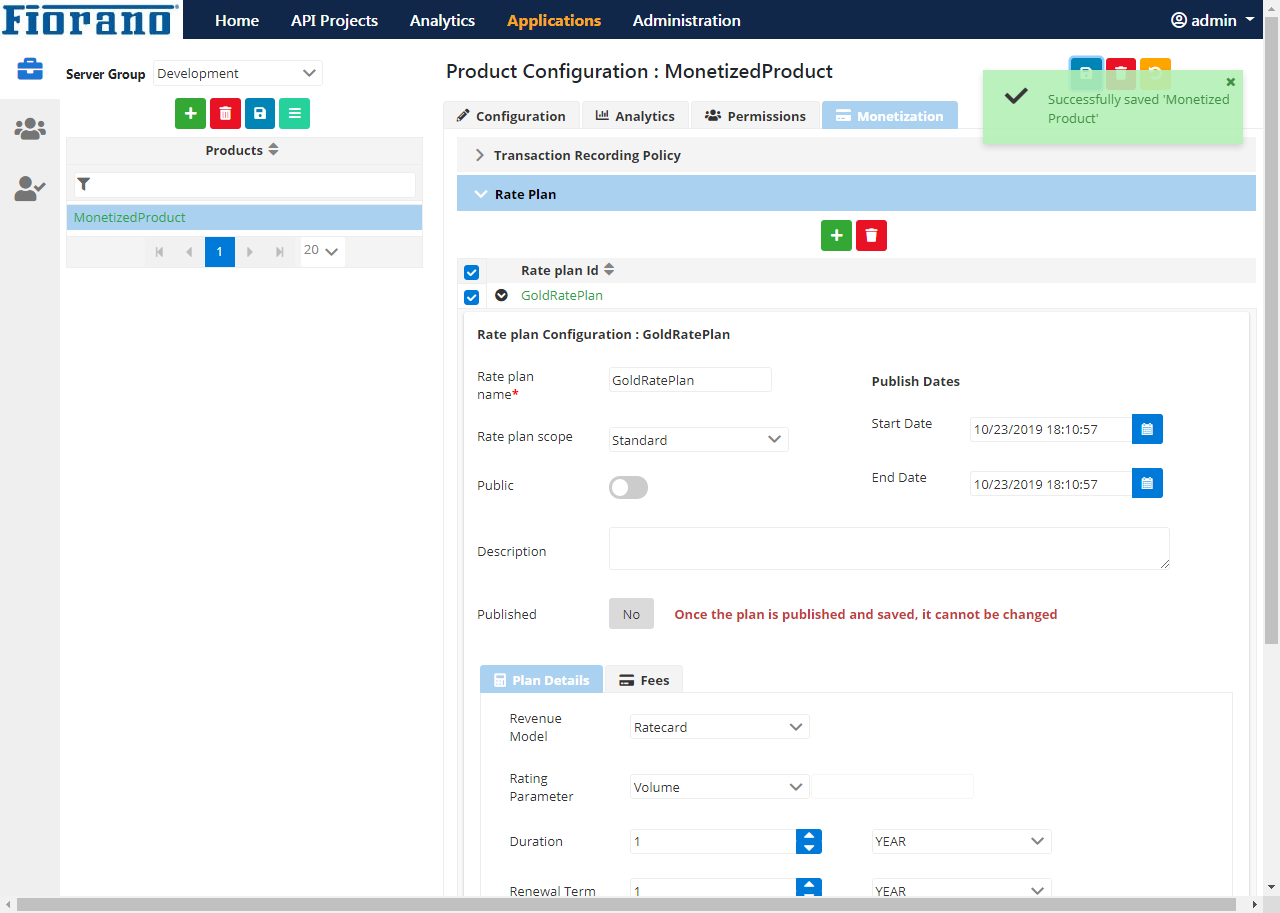Image resolution: width=1280 pixels, height=913 pixels.
Task: Switch to the Fees tab
Action: [644, 680]
